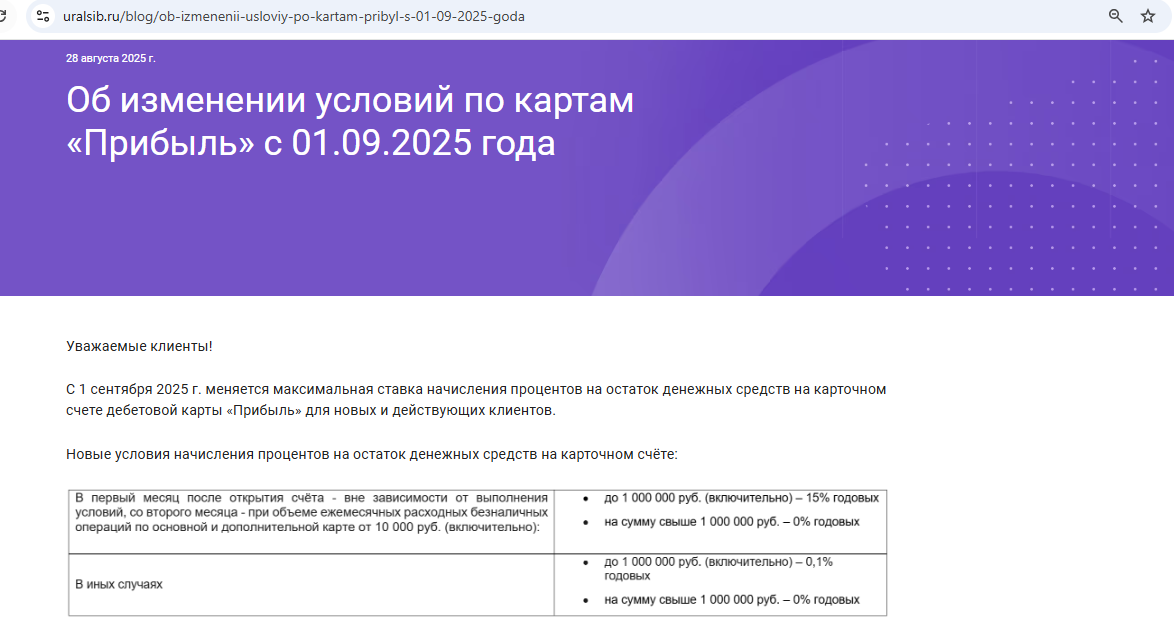Open the zoom magnifier icon in address bar

[x=1116, y=16]
